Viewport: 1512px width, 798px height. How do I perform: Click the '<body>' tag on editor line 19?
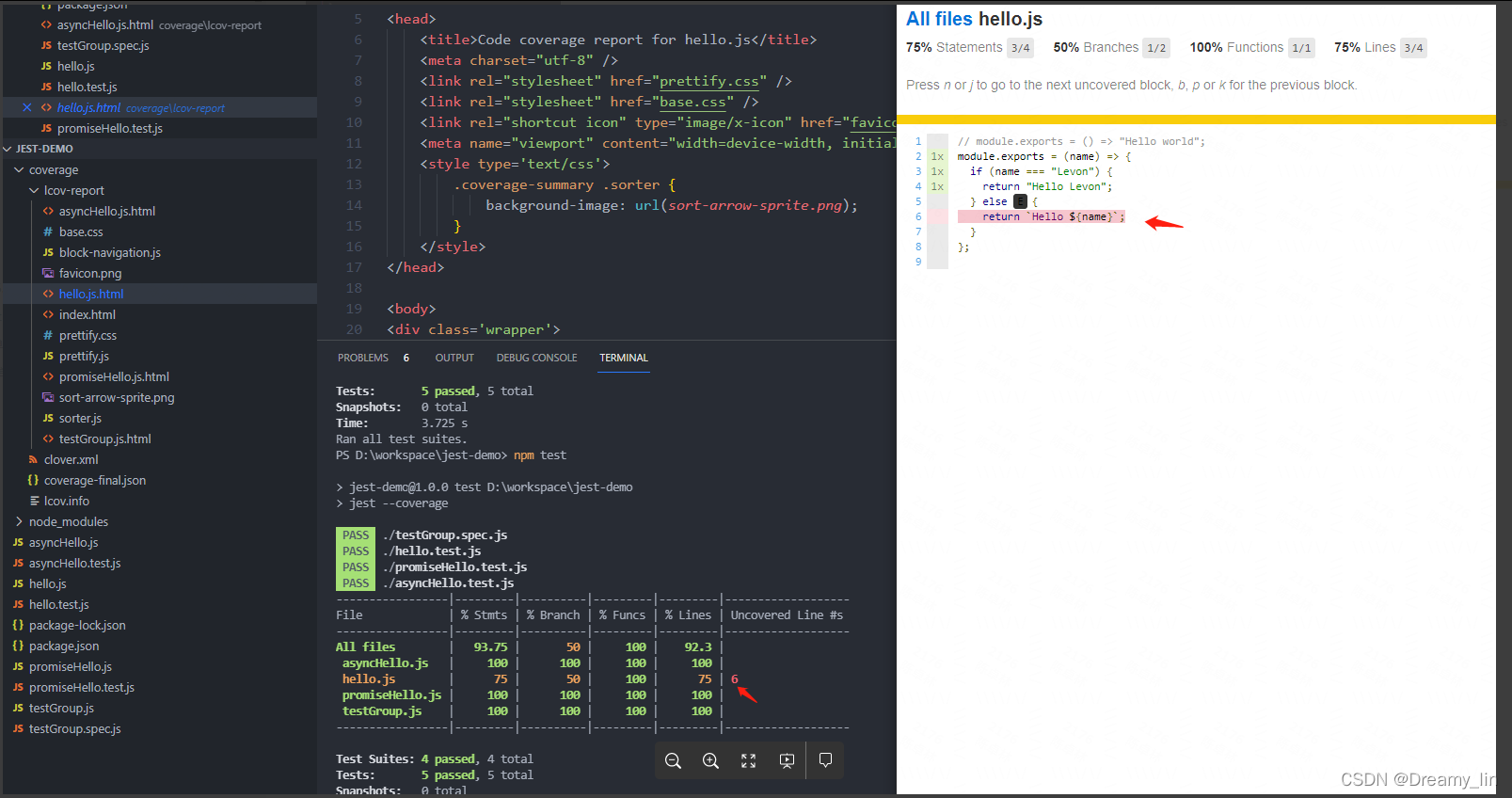pyautogui.click(x=411, y=309)
